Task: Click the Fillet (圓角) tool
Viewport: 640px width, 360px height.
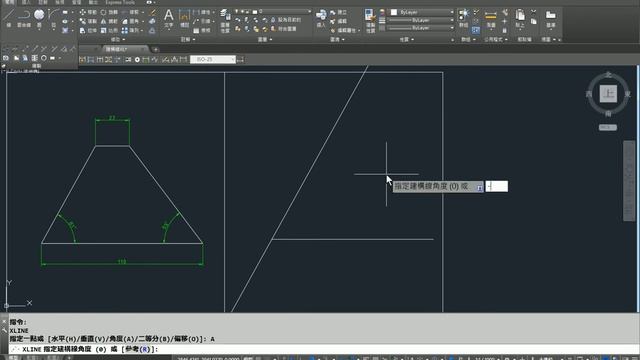Action: tap(130, 21)
